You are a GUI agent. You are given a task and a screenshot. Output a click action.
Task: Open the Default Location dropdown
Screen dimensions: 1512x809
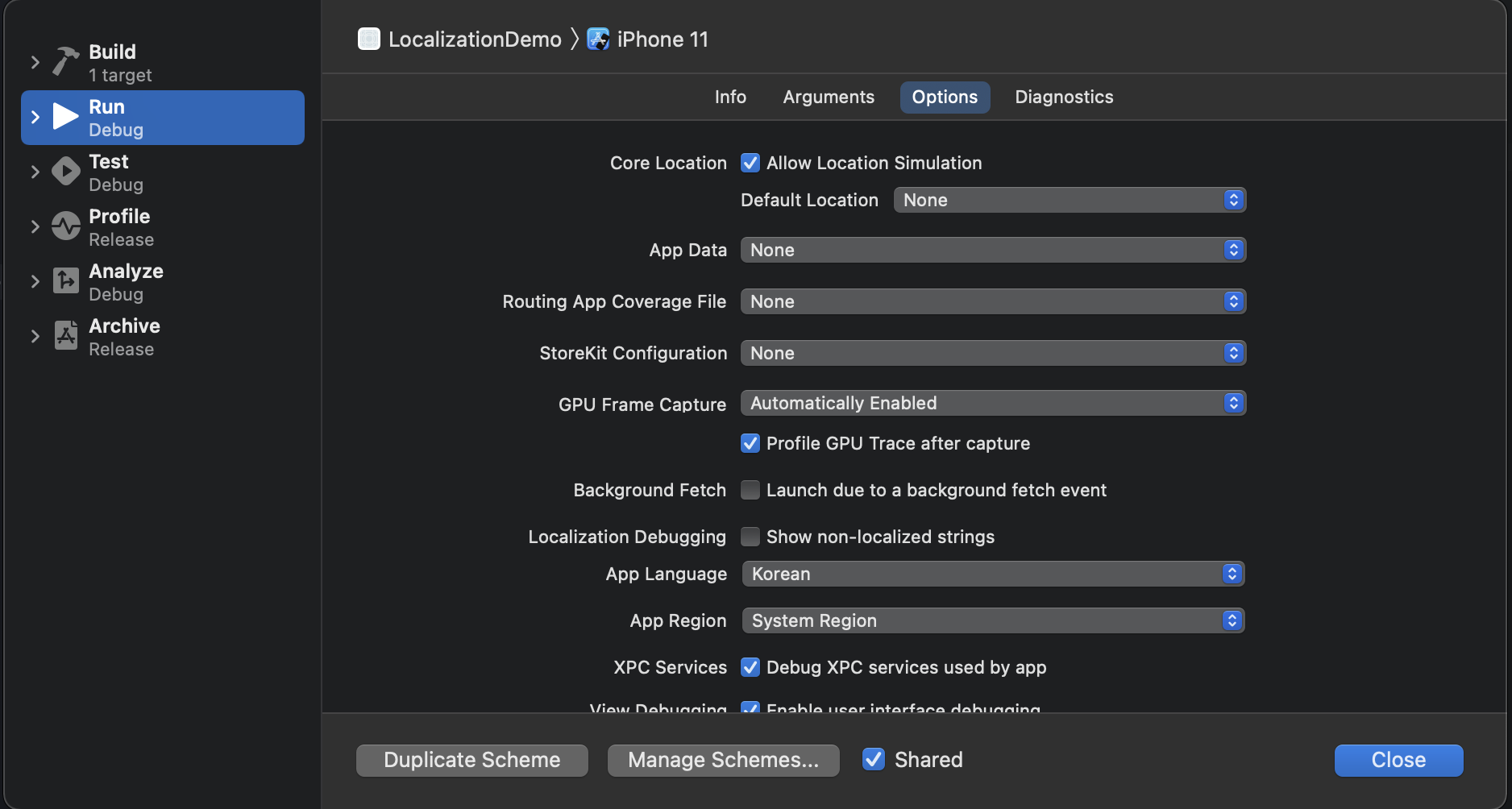[x=1070, y=200]
